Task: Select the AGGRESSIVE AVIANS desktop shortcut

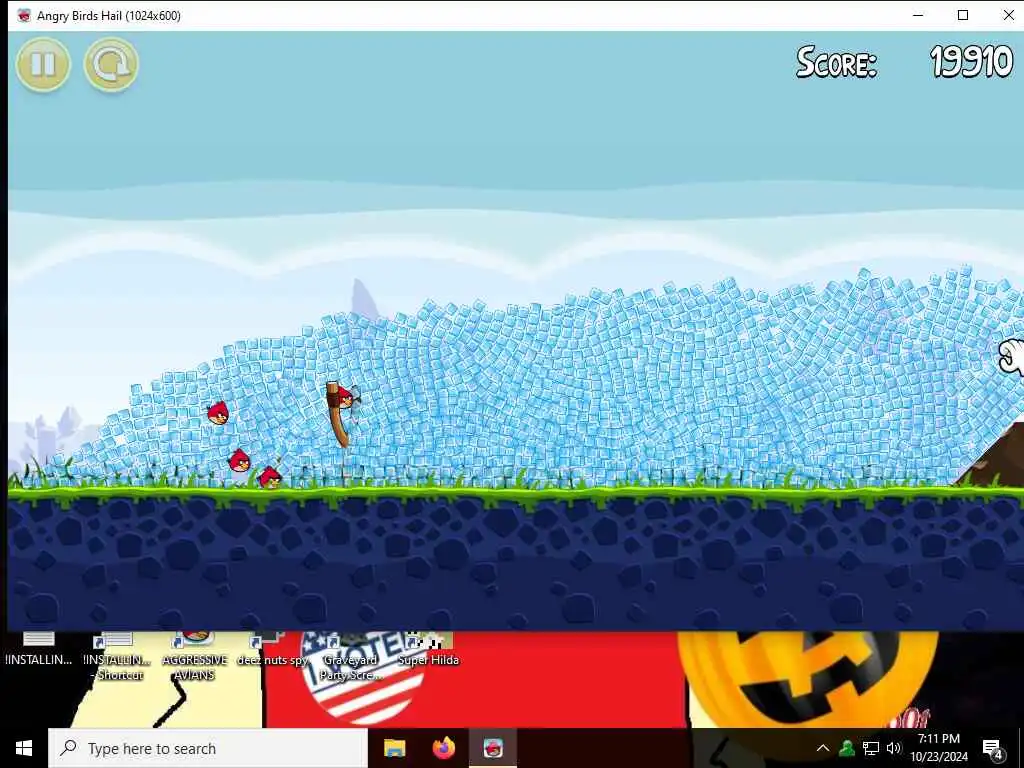Action: (x=195, y=656)
